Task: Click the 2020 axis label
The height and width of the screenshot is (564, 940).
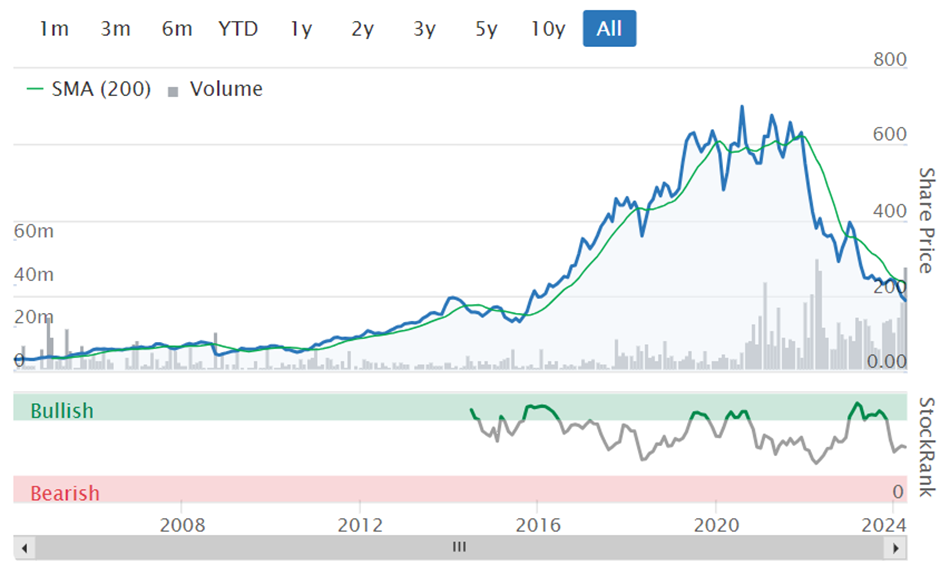Action: tap(716, 526)
